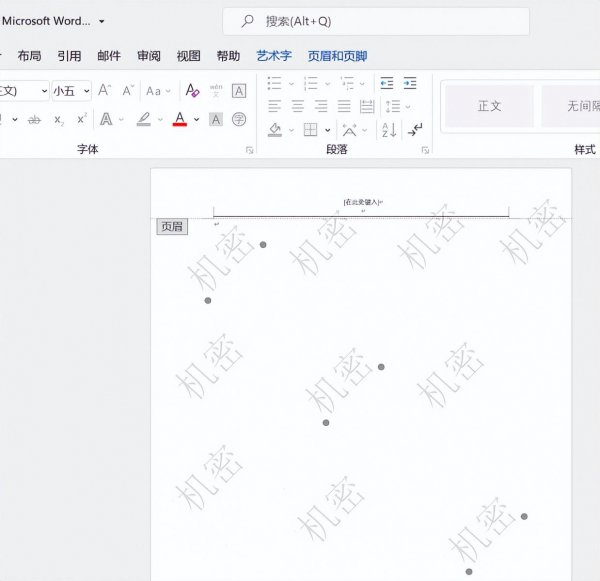Click the Enclosed Characters icon
Screen dimensions: 600x581
click(x=239, y=119)
